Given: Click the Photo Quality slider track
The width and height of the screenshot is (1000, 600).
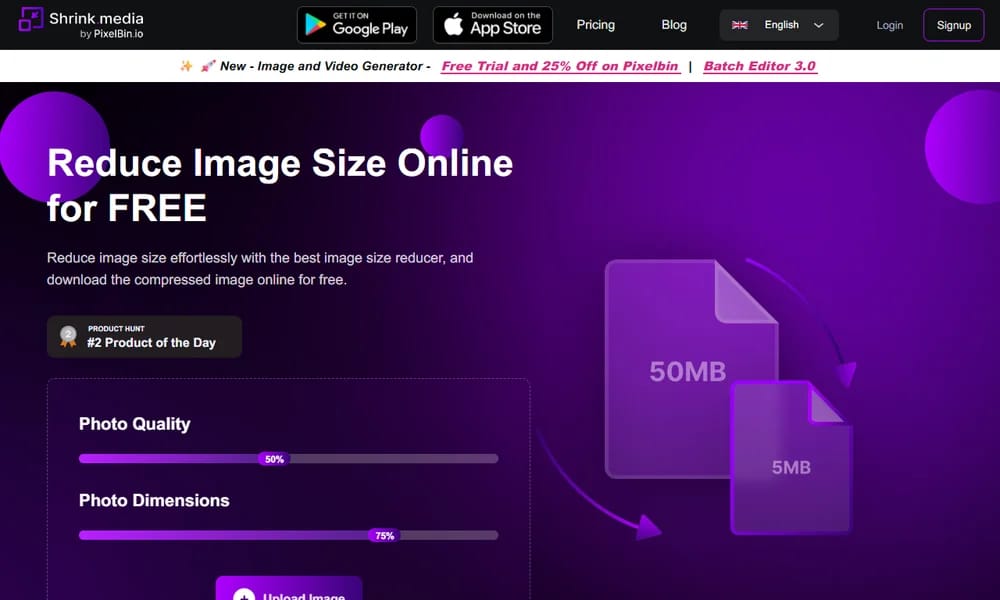Looking at the screenshot, I should [x=288, y=458].
